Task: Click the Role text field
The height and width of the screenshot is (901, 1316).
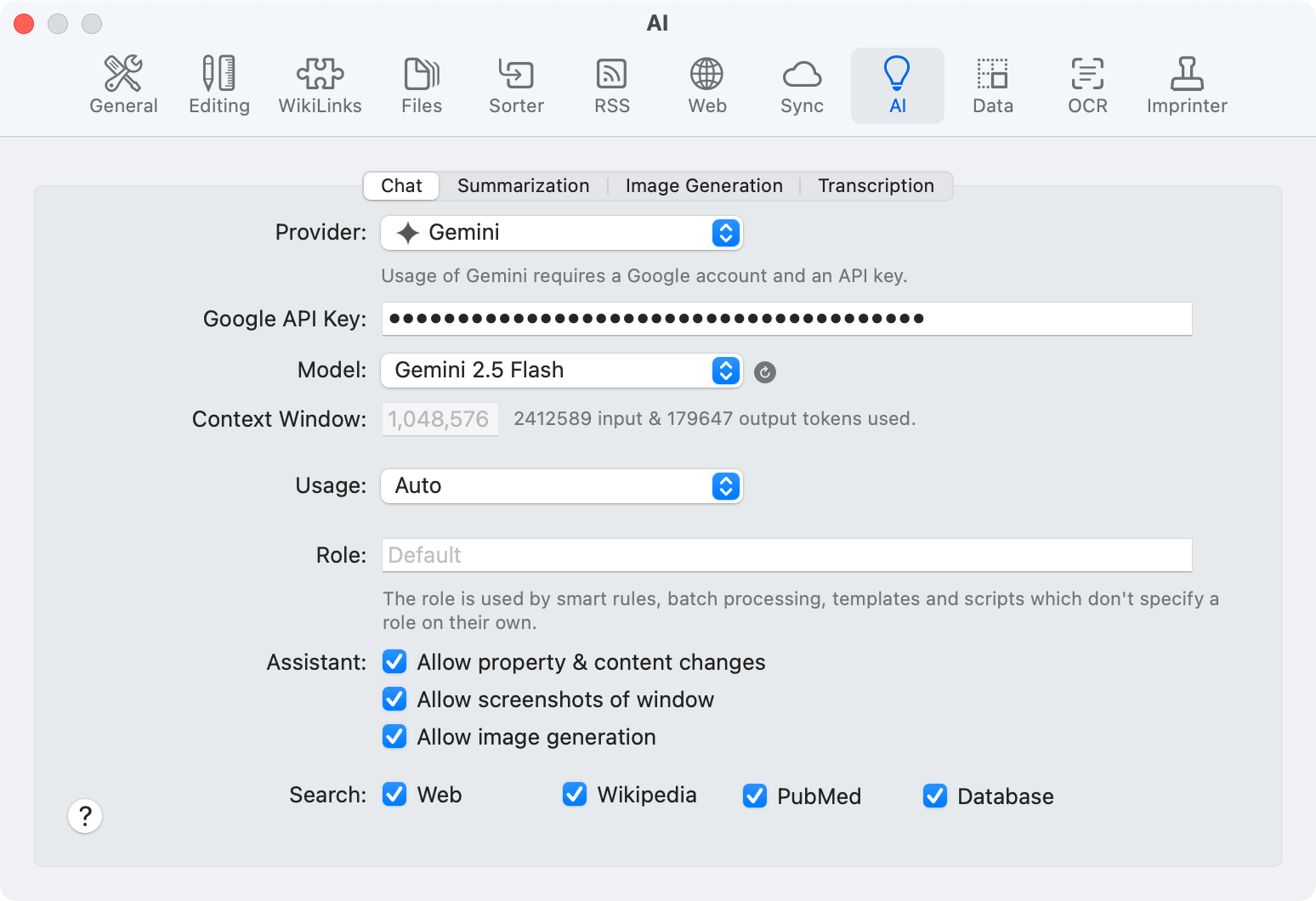Action: point(786,555)
